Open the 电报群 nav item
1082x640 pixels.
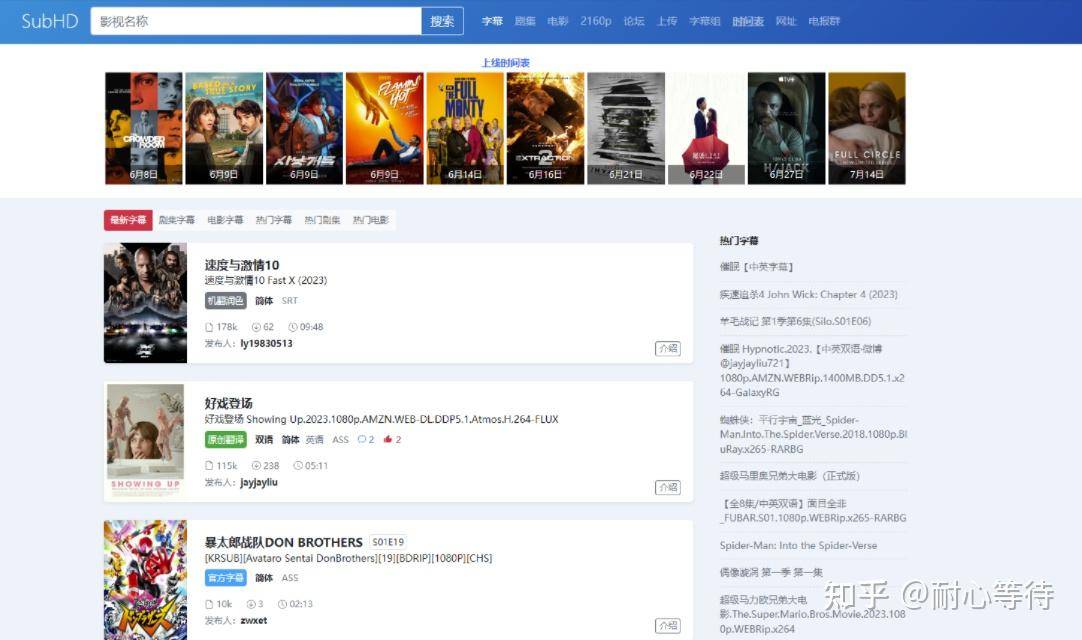824,21
